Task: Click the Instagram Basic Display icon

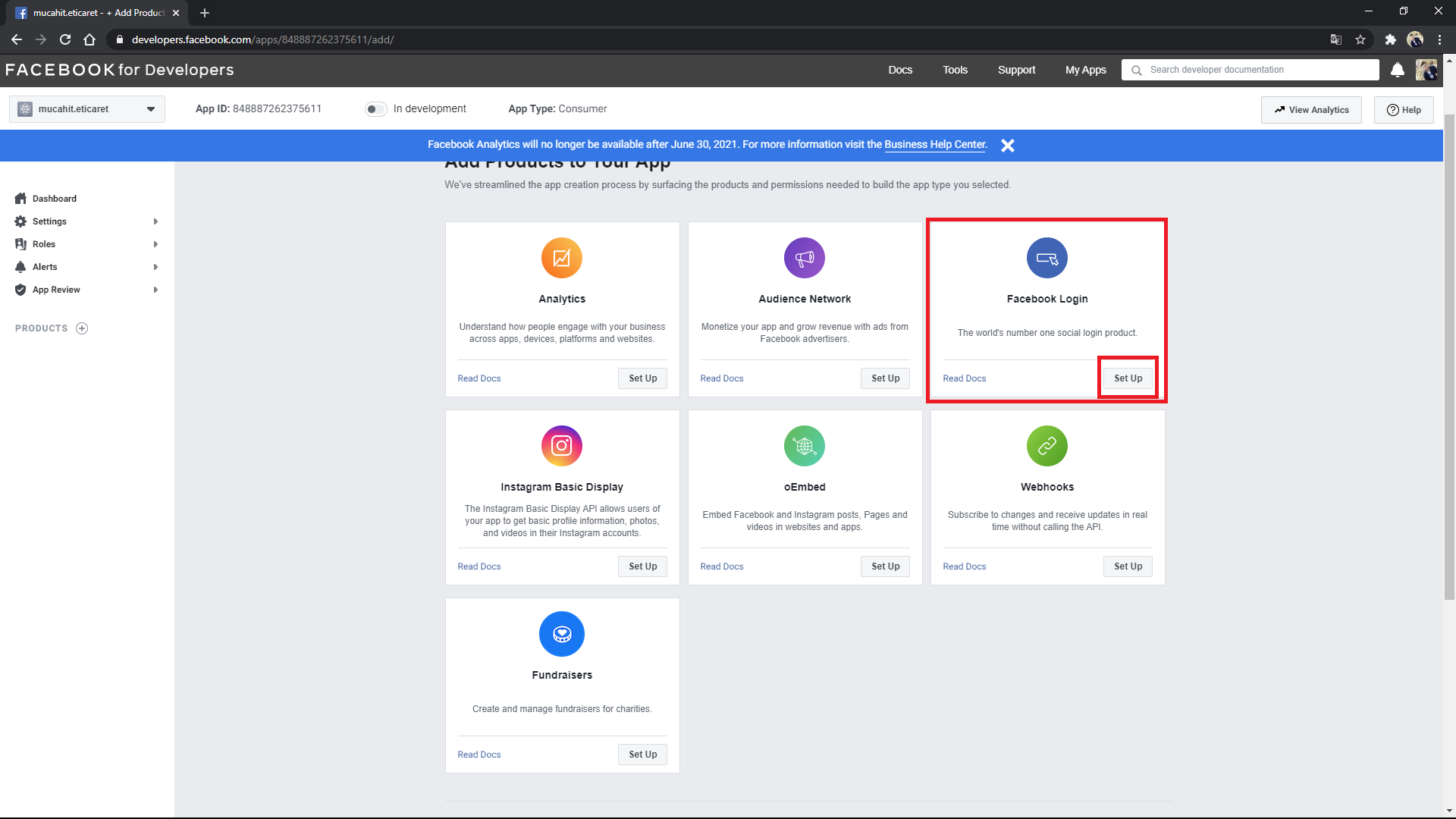Action: pos(562,446)
